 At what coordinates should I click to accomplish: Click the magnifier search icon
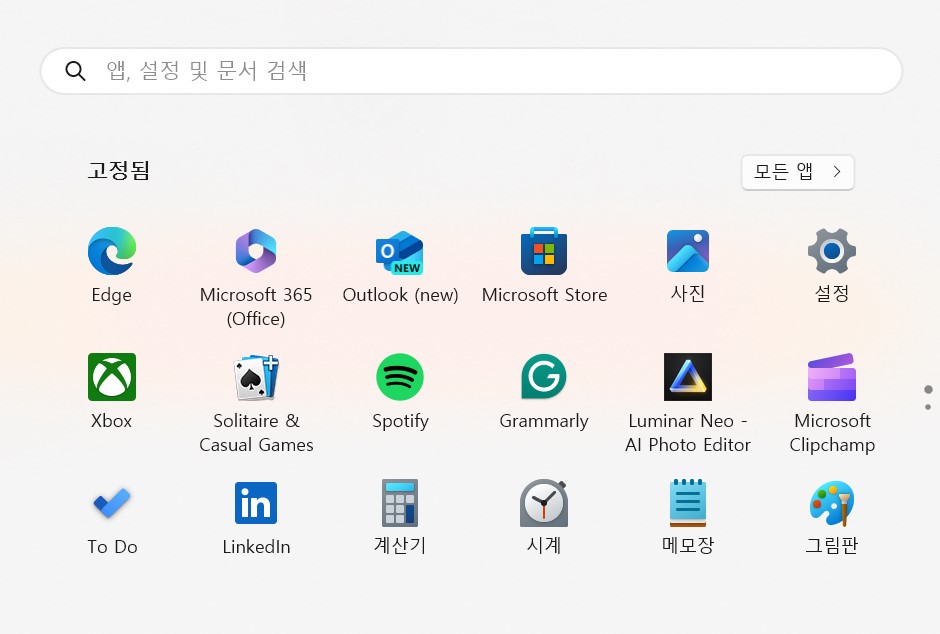click(76, 71)
